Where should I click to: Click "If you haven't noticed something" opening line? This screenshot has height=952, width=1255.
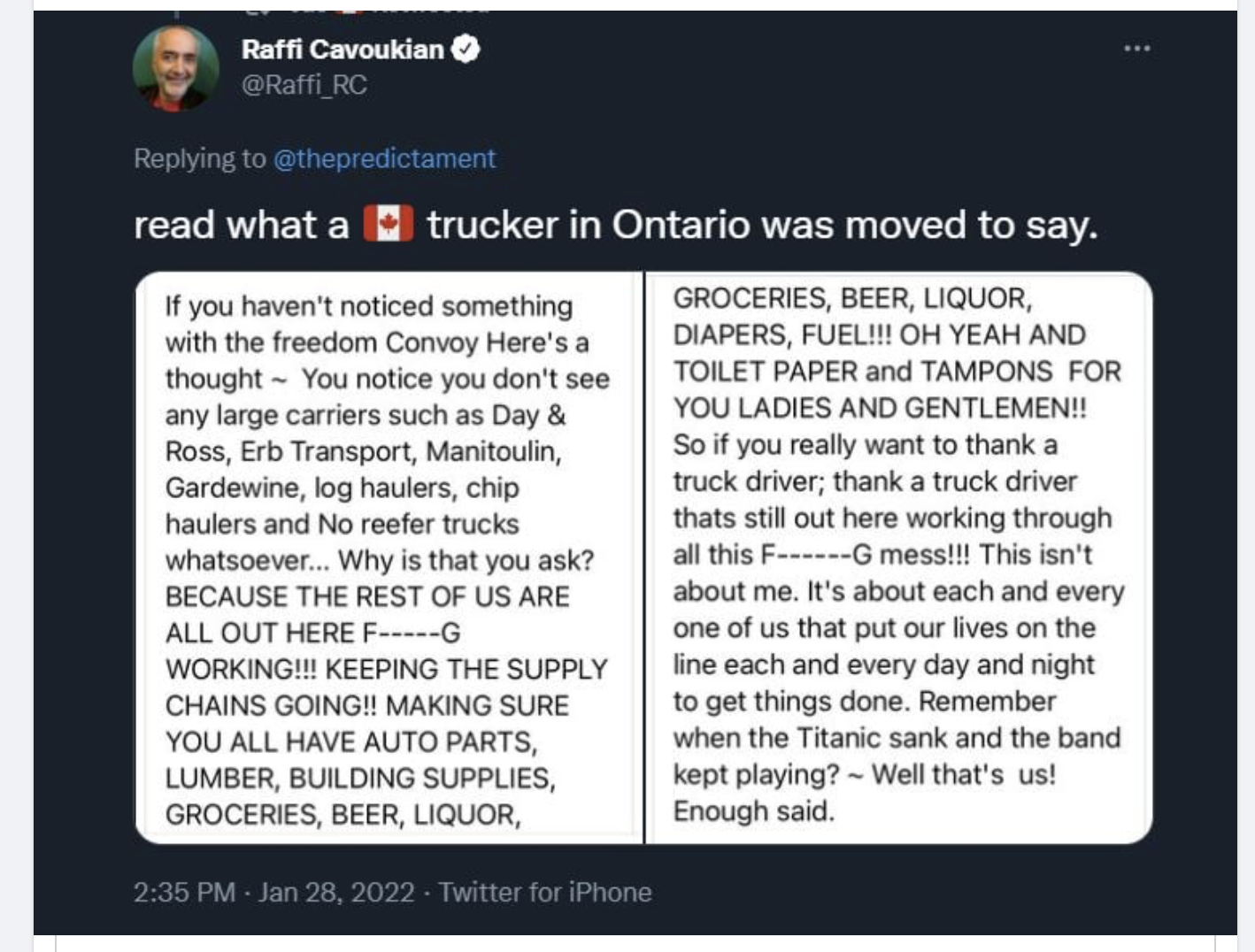(x=369, y=306)
